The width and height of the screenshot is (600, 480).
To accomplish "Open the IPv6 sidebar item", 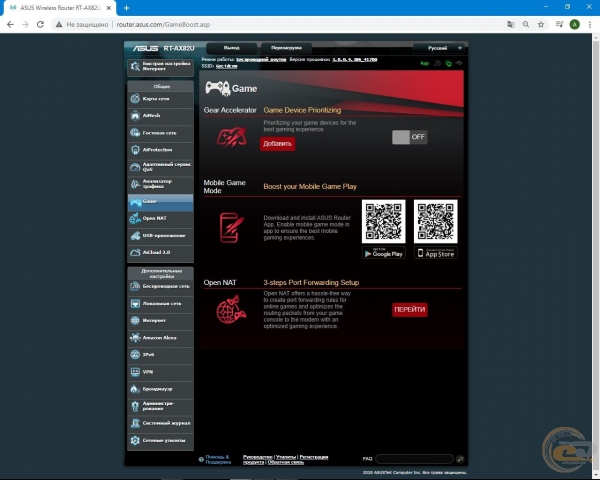I will coord(160,355).
